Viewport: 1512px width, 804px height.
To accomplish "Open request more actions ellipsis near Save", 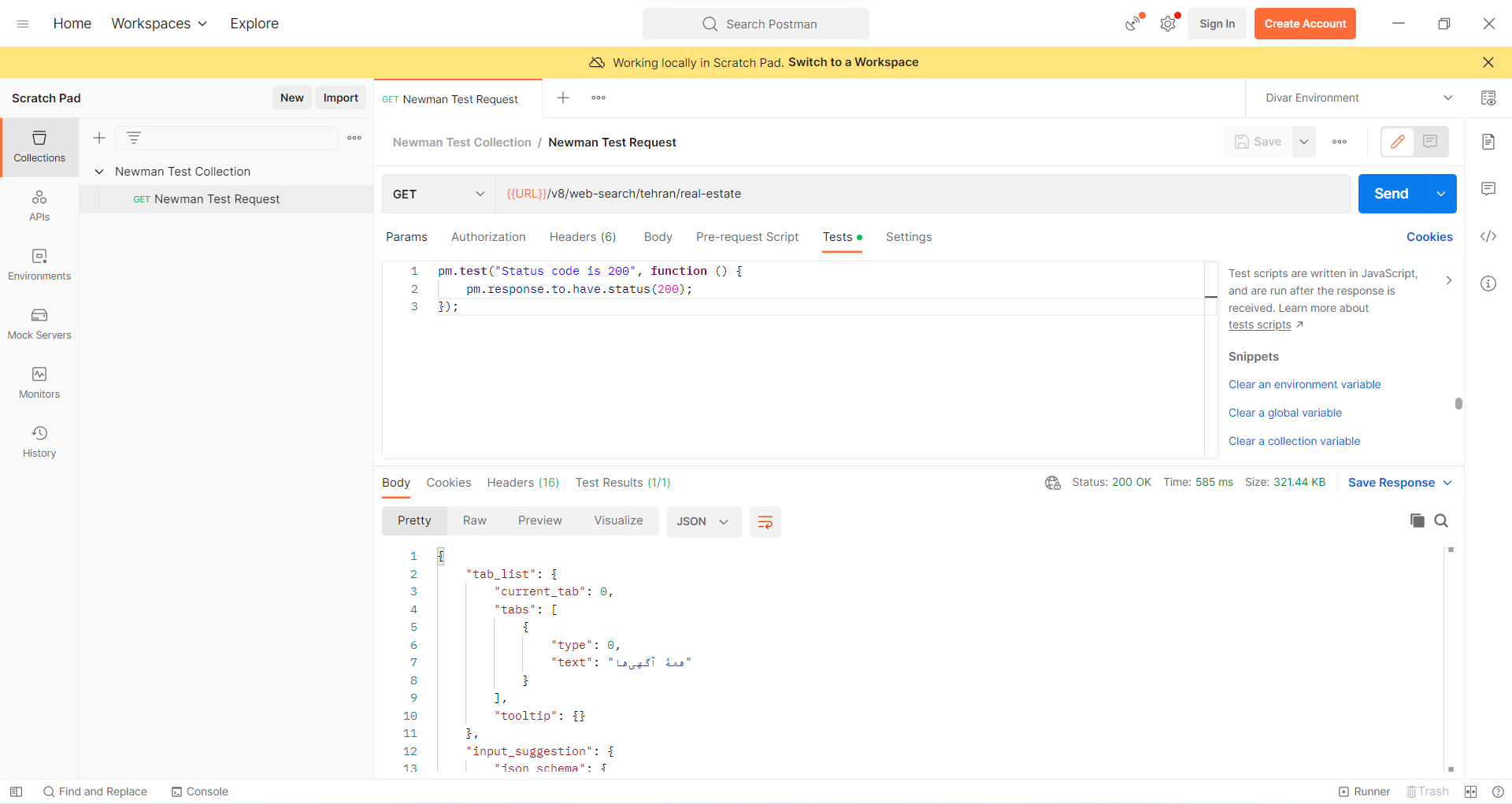I will (x=1340, y=142).
